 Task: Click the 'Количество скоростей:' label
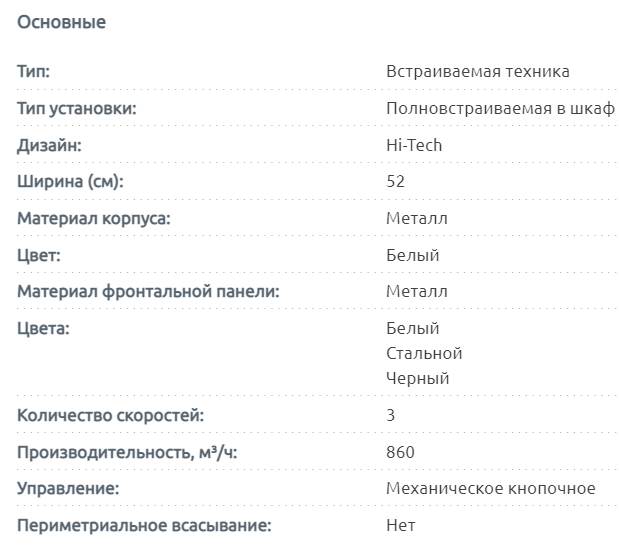point(111,415)
